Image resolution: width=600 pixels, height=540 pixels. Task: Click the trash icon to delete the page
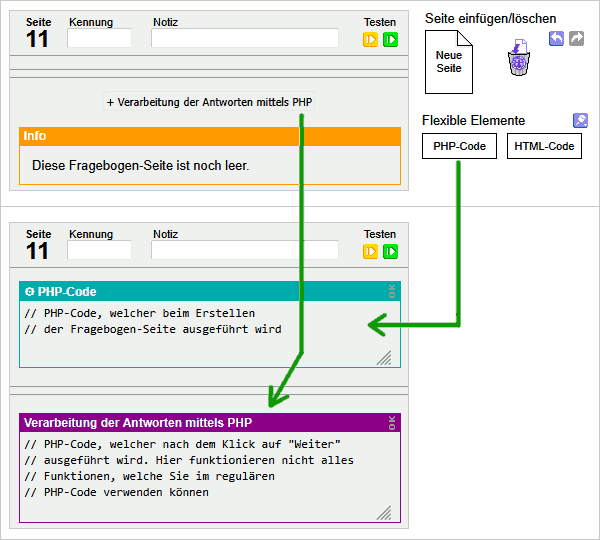pyautogui.click(x=518, y=59)
